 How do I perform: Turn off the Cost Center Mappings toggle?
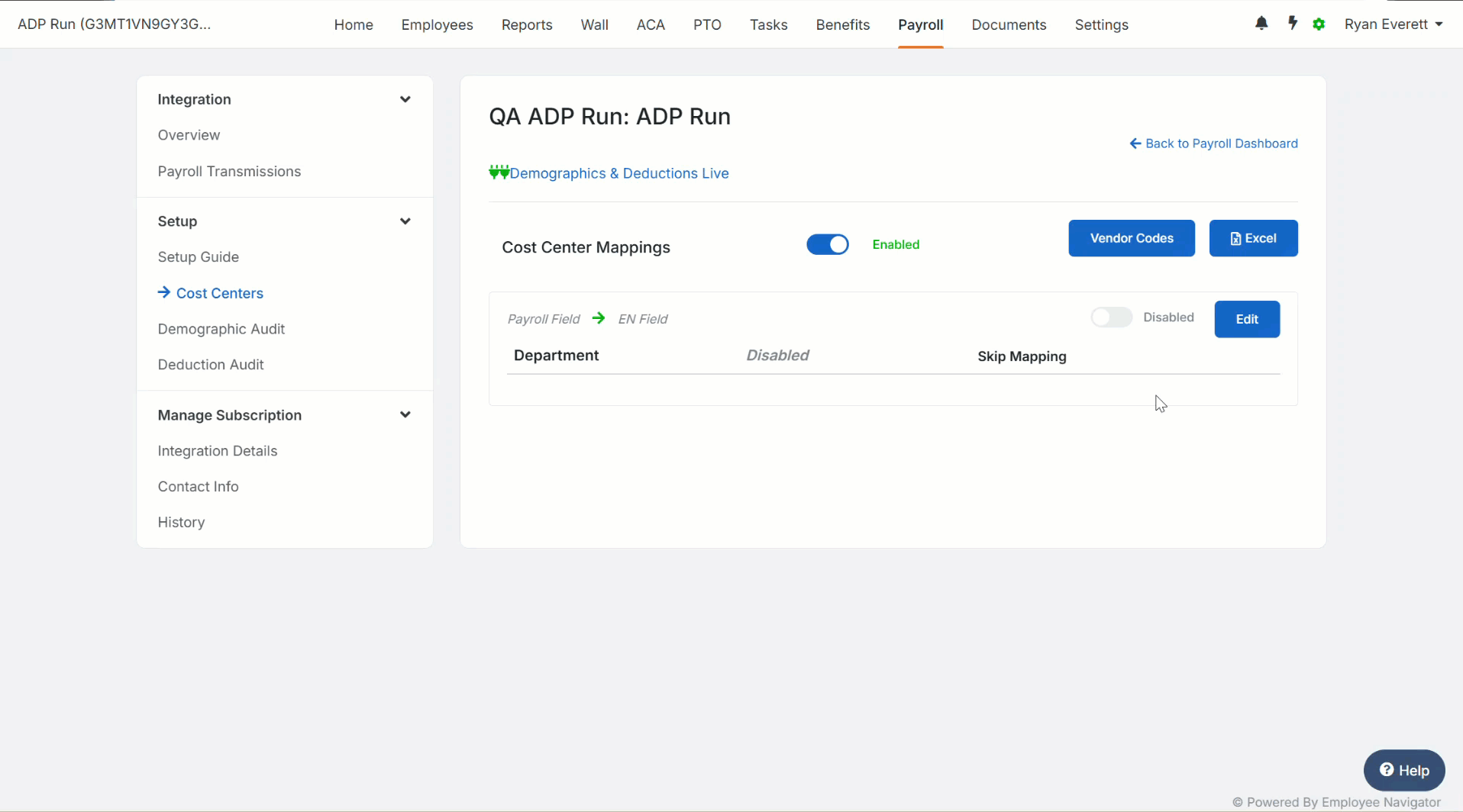click(828, 244)
